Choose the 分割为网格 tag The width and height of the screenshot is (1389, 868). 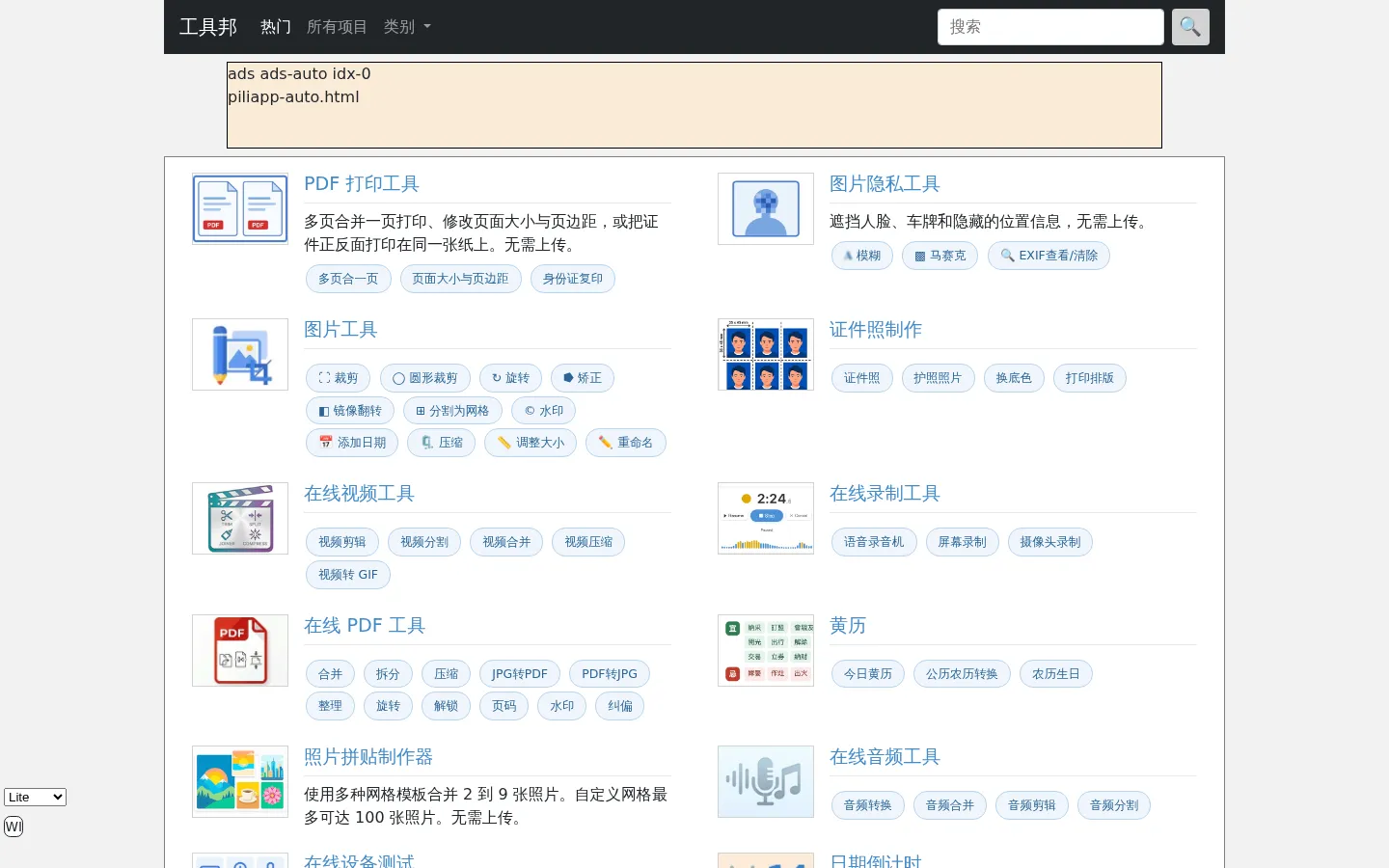[452, 411]
